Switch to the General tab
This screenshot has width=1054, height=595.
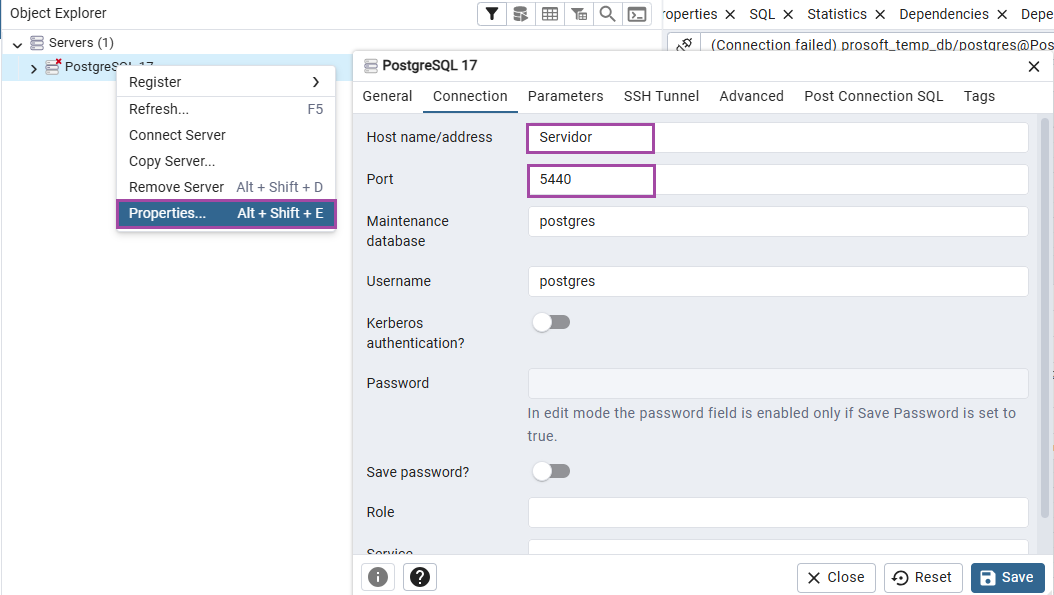click(x=387, y=96)
